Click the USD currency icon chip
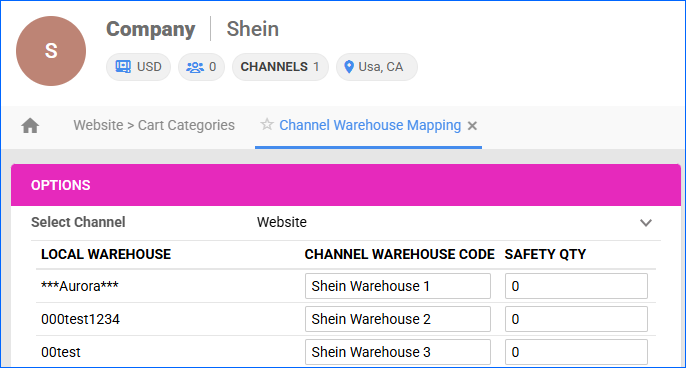This screenshot has width=686, height=368. coord(138,67)
